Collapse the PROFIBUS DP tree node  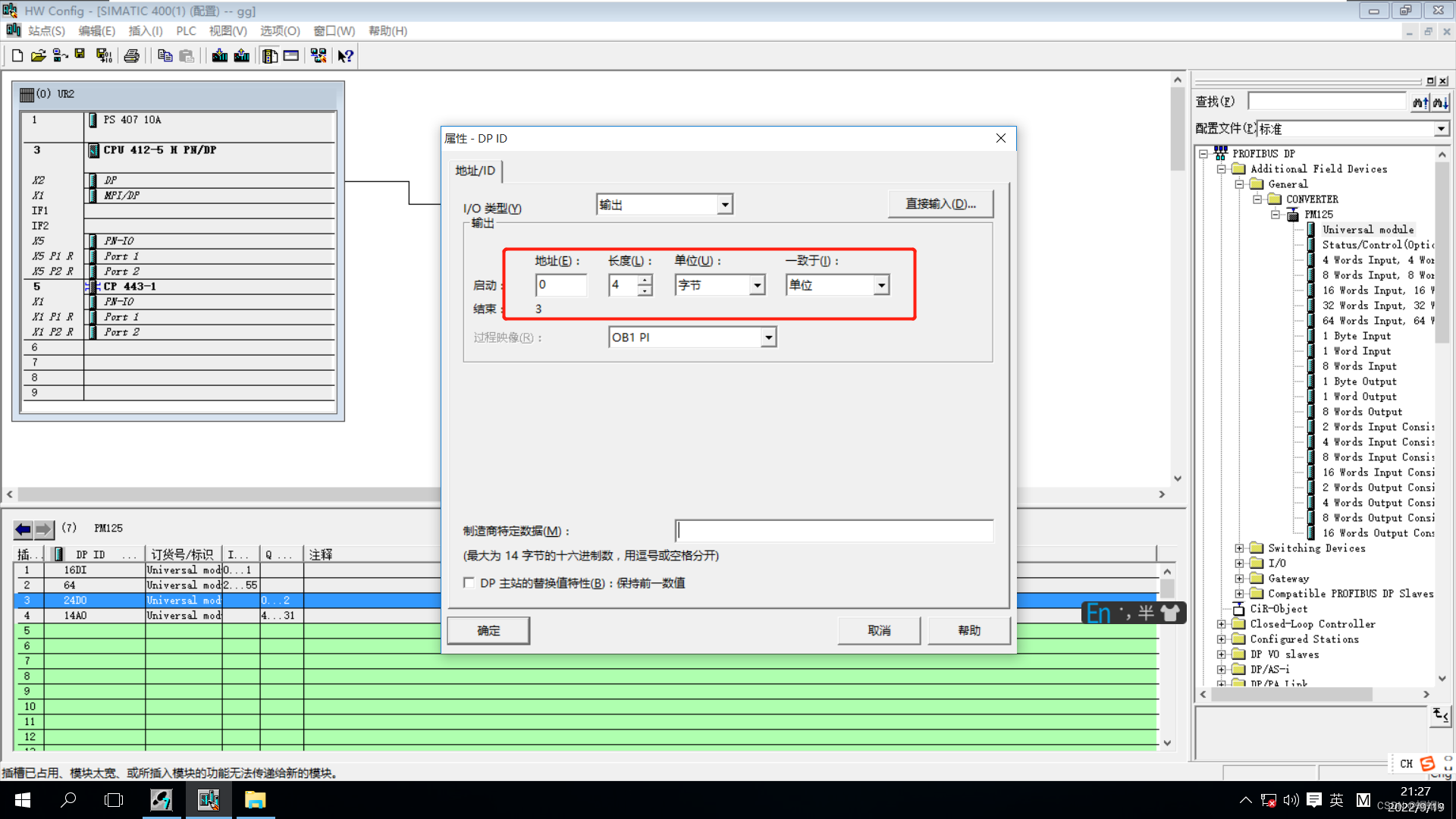[x=1203, y=154]
